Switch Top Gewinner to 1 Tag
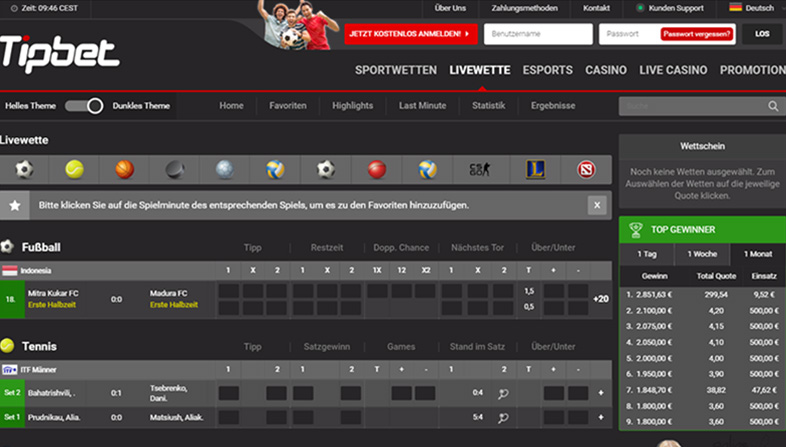The image size is (786, 447). click(x=647, y=254)
